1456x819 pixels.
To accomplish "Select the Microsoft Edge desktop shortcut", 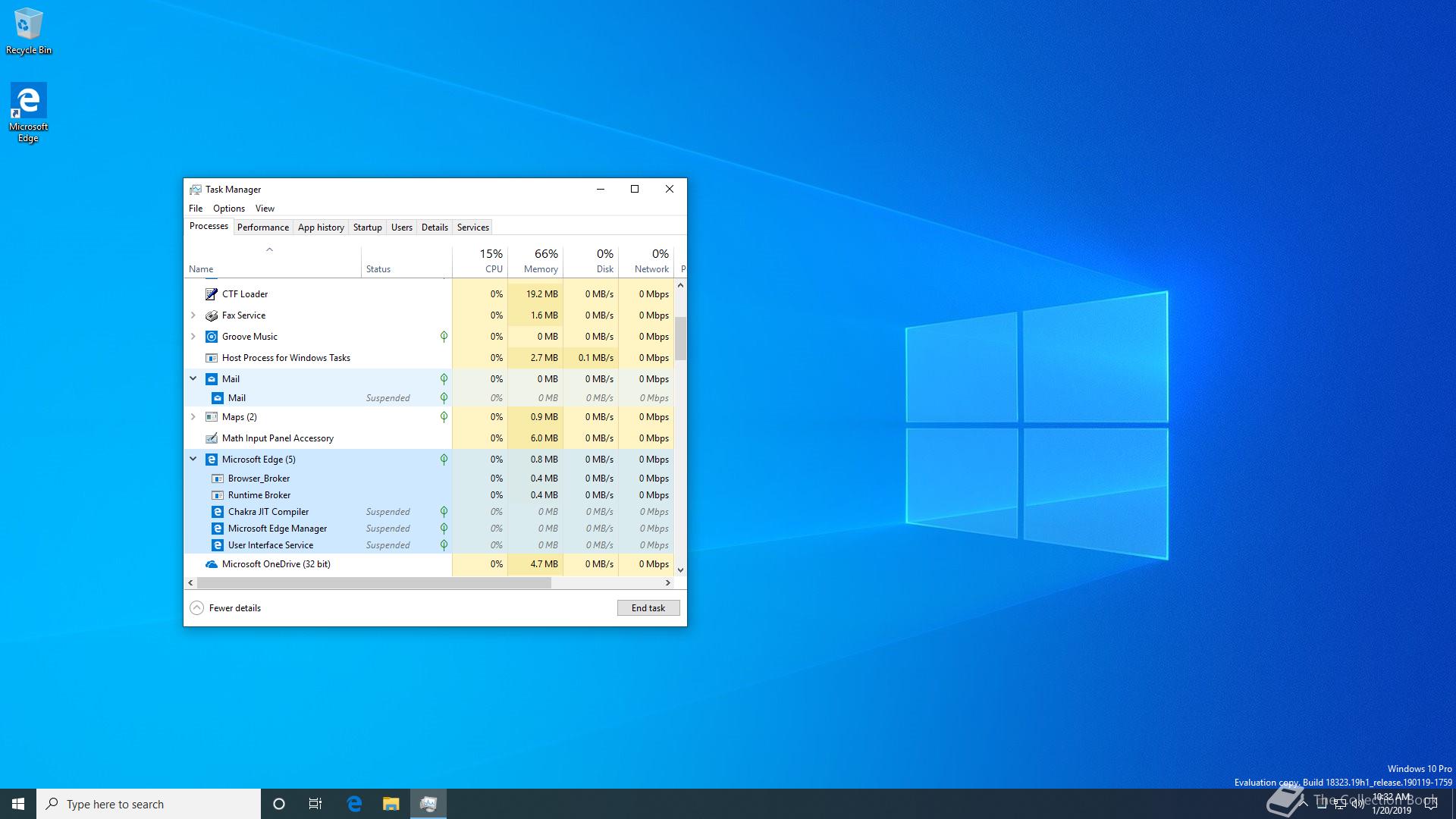I will point(28,112).
